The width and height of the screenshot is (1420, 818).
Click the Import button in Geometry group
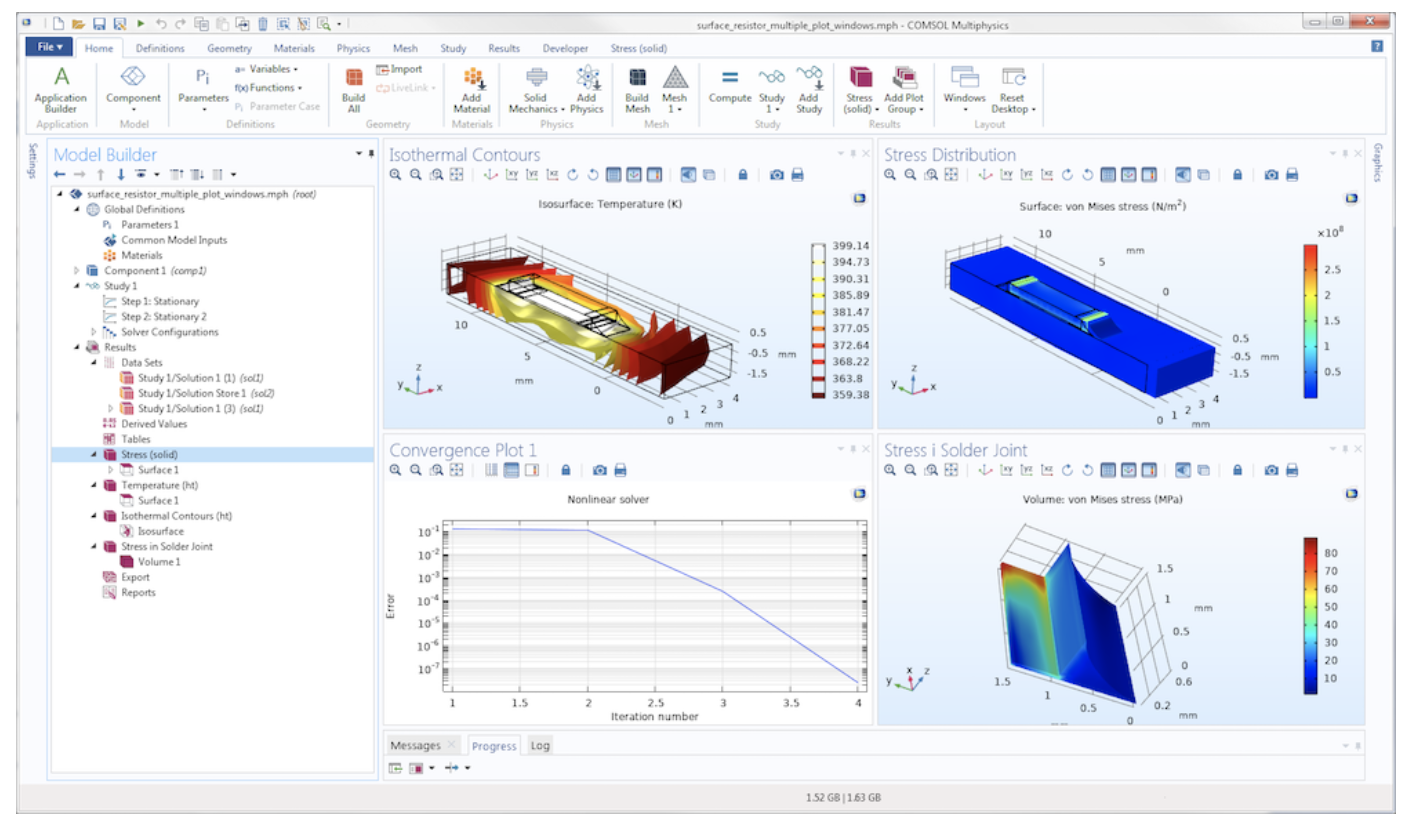pyautogui.click(x=400, y=69)
